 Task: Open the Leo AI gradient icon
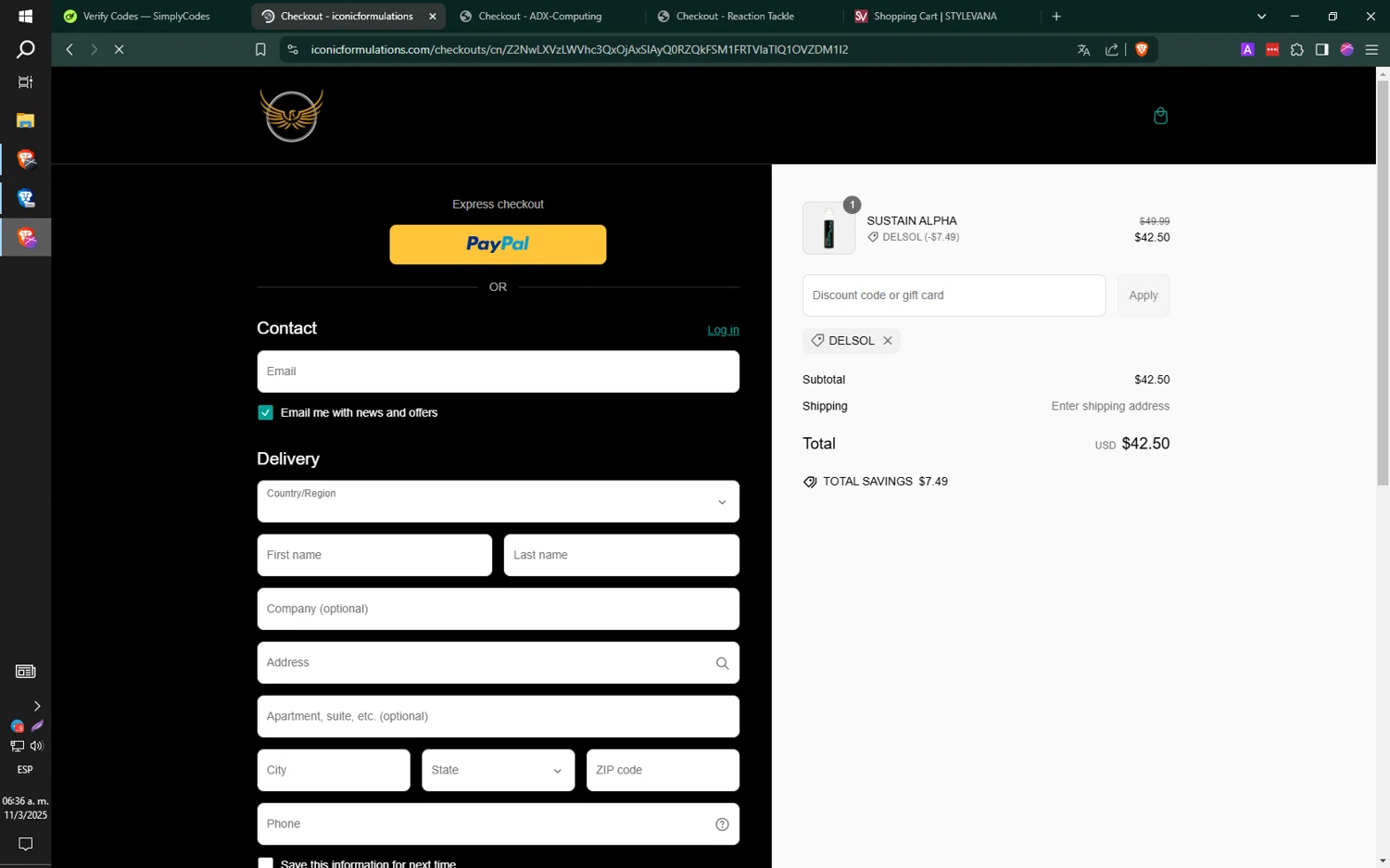click(x=1347, y=50)
